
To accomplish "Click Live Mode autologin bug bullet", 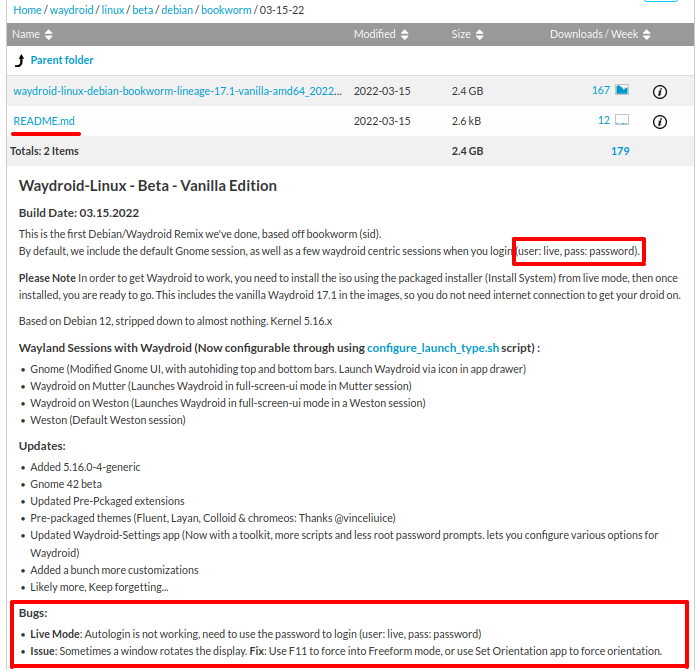I will click(x=255, y=634).
